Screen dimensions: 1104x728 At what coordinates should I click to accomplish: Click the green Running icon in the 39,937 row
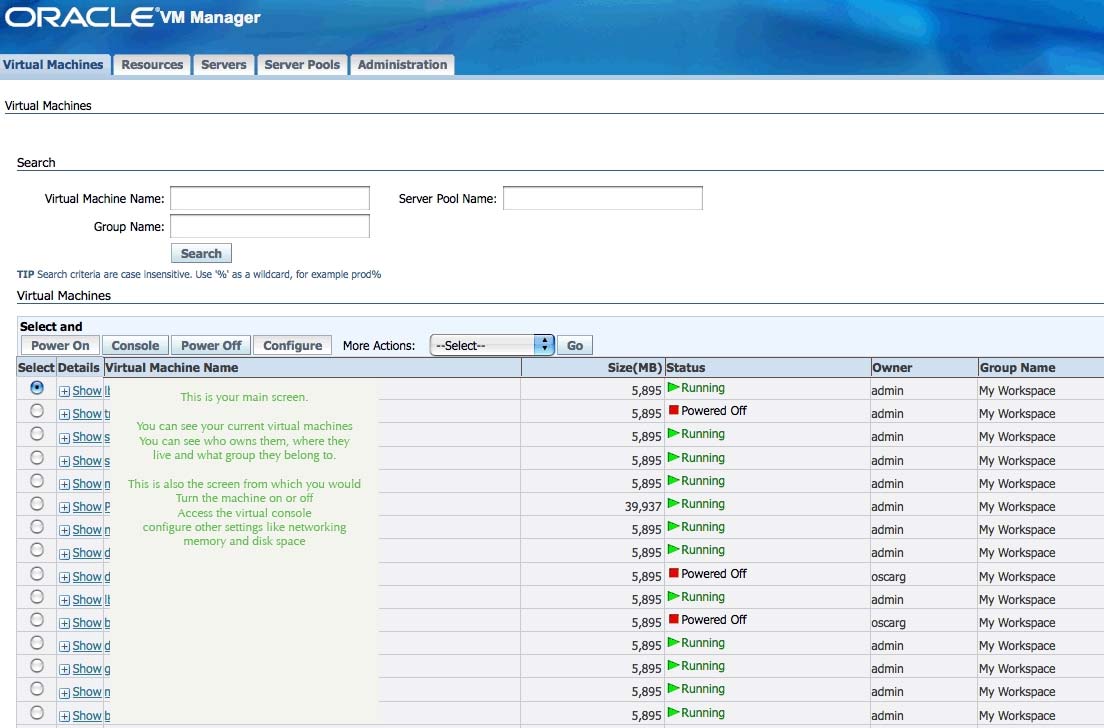[673, 503]
